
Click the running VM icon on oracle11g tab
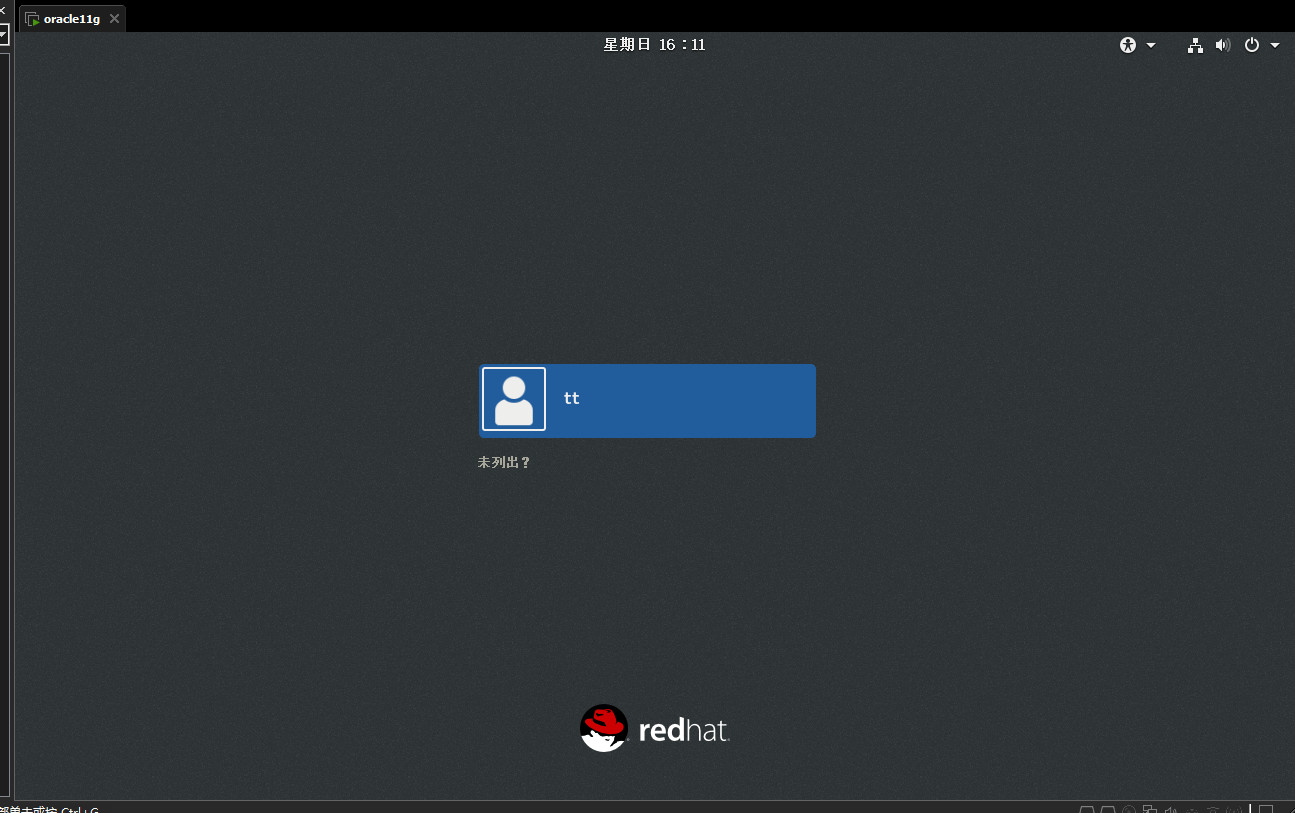[x=32, y=19]
